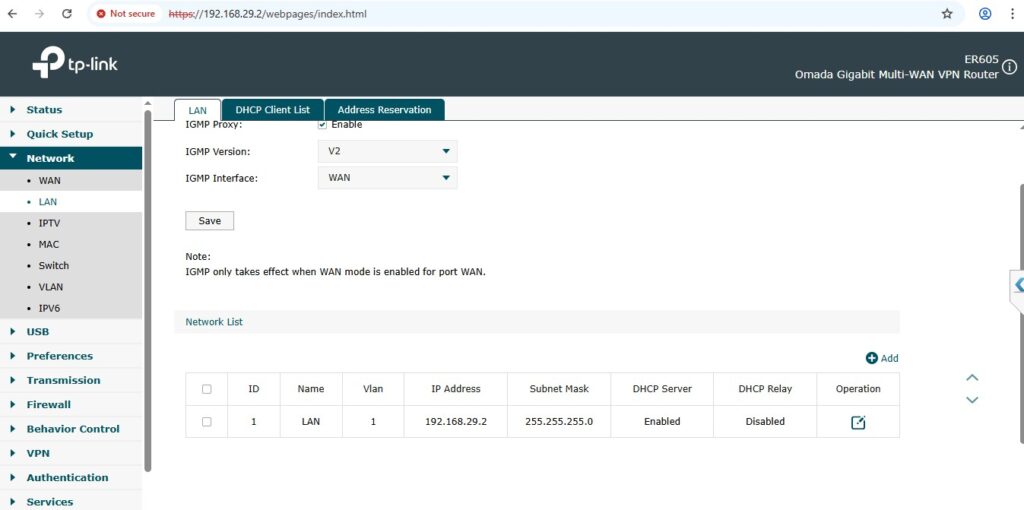This screenshot has width=1024, height=510.
Task: Toggle the IGMP Proxy Enable checkbox
Action: pos(322,125)
